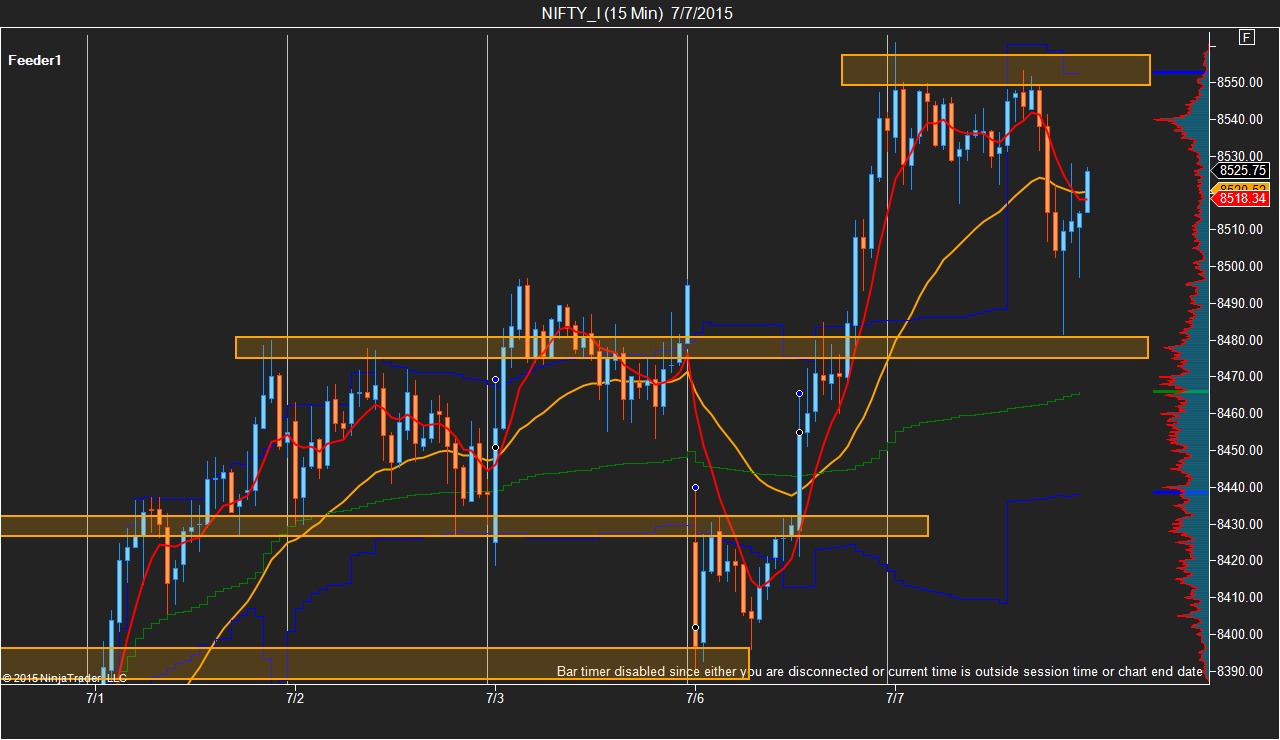Select the 8500.00 price axis label
Viewport: 1280px width, 740px height.
[x=1238, y=266]
